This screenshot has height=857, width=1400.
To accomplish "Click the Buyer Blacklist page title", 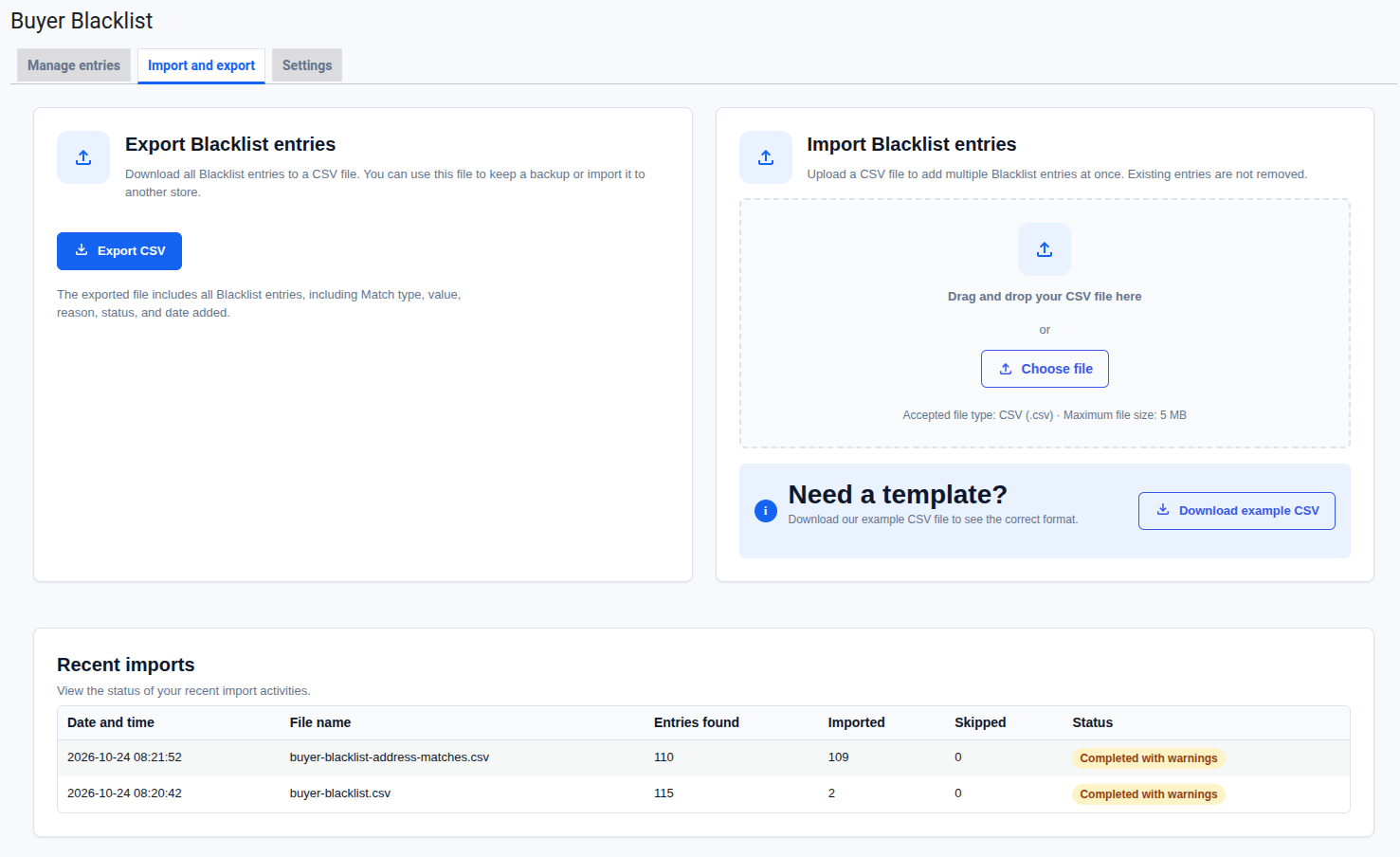I will (x=82, y=21).
